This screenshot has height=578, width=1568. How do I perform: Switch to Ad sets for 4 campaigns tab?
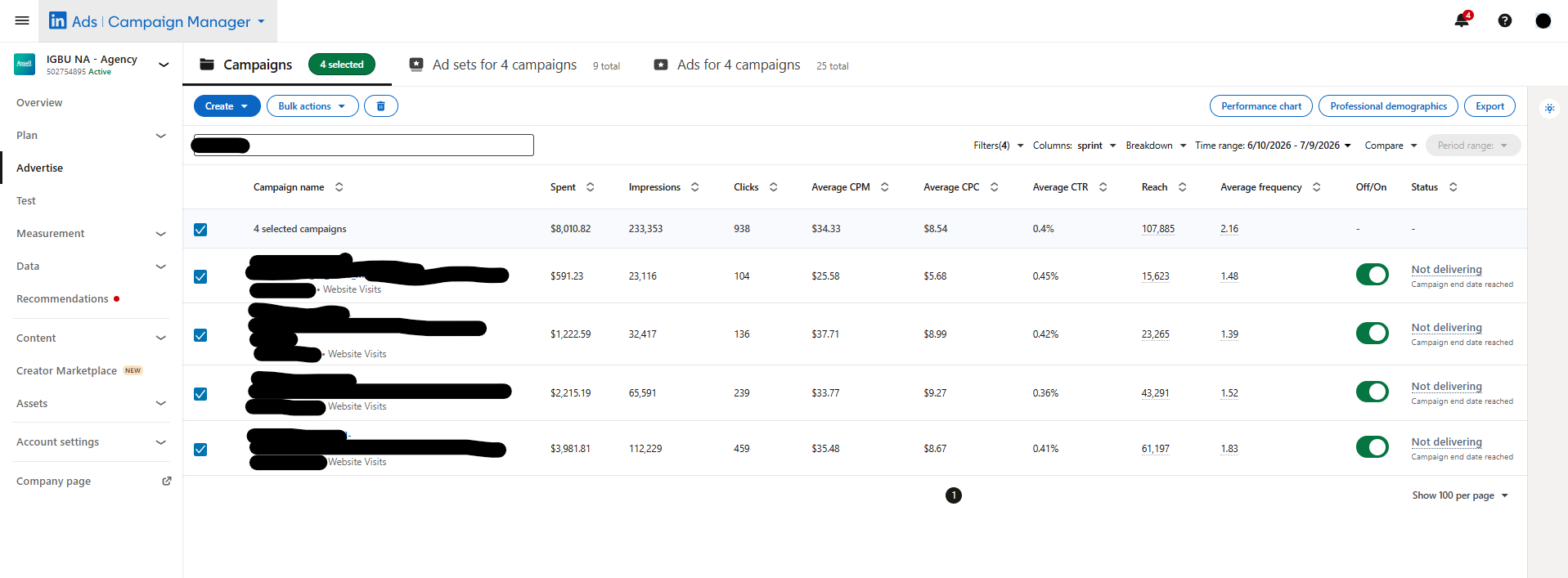pos(515,65)
